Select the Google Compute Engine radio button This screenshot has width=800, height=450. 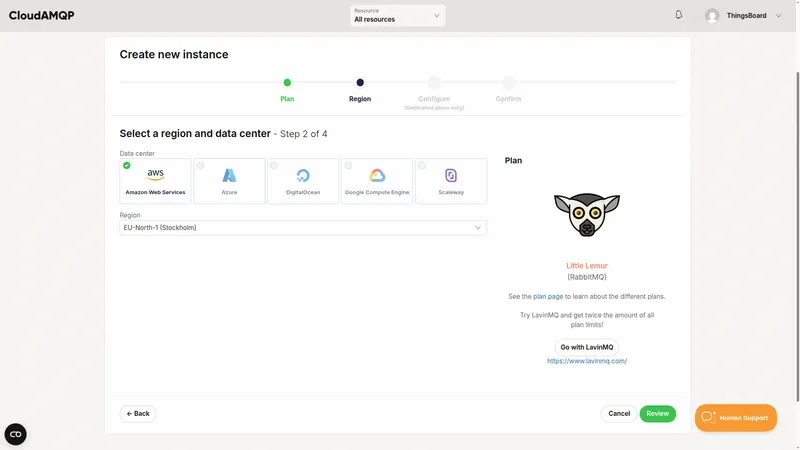(348, 165)
